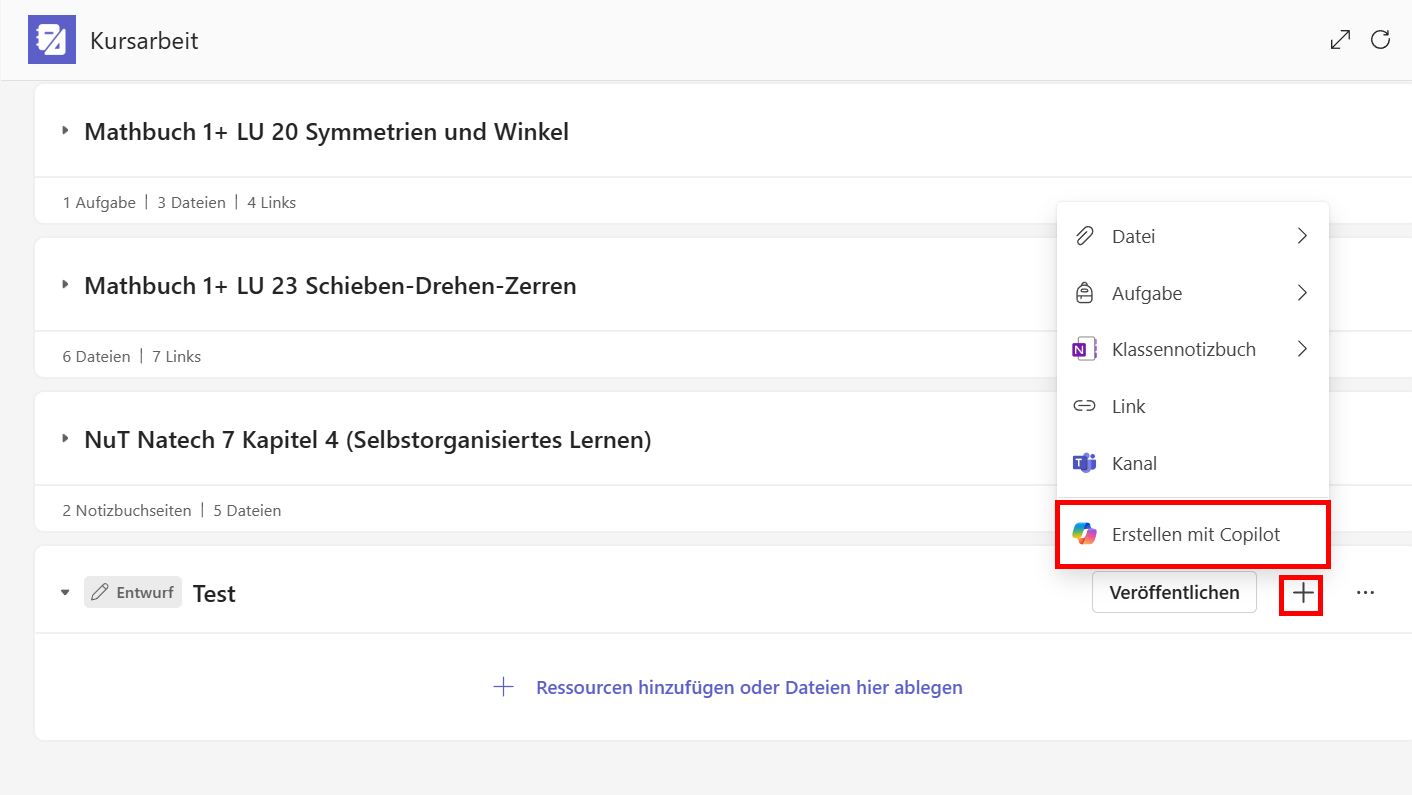The width and height of the screenshot is (1412, 795).
Task: Click the Teams Kanal icon
Action: click(1084, 463)
